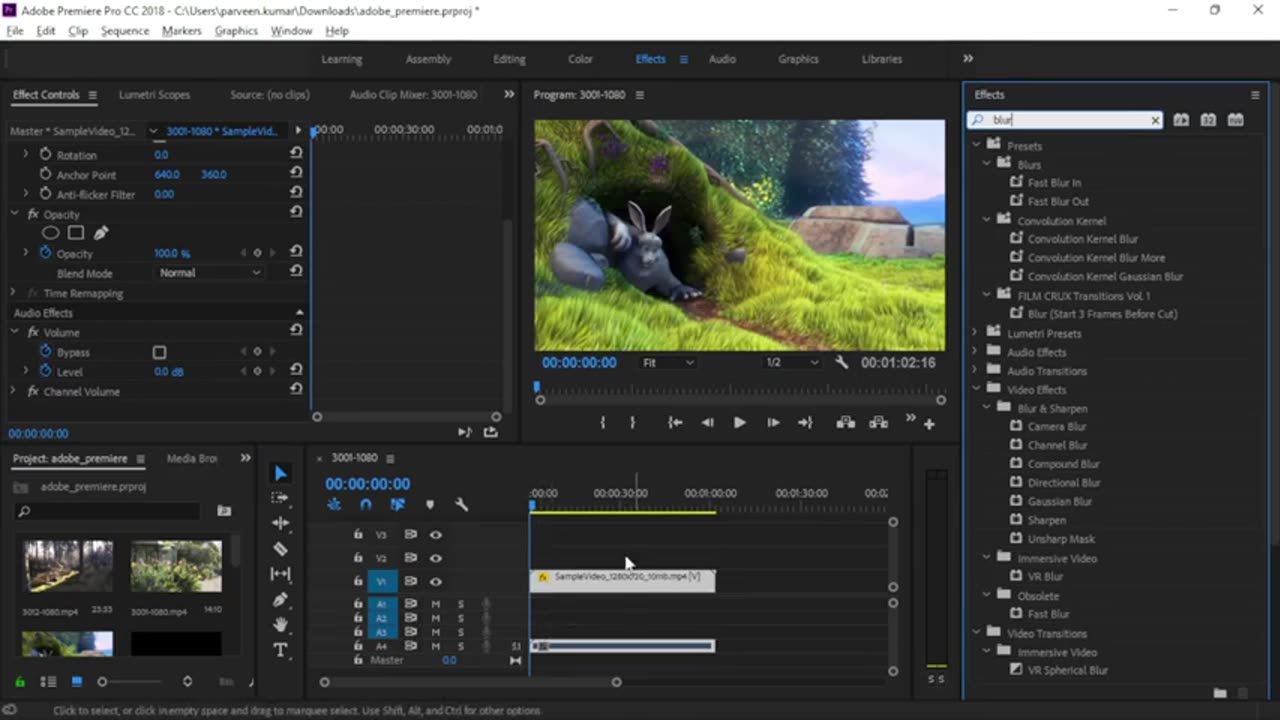Select the Slip tool

[281, 574]
